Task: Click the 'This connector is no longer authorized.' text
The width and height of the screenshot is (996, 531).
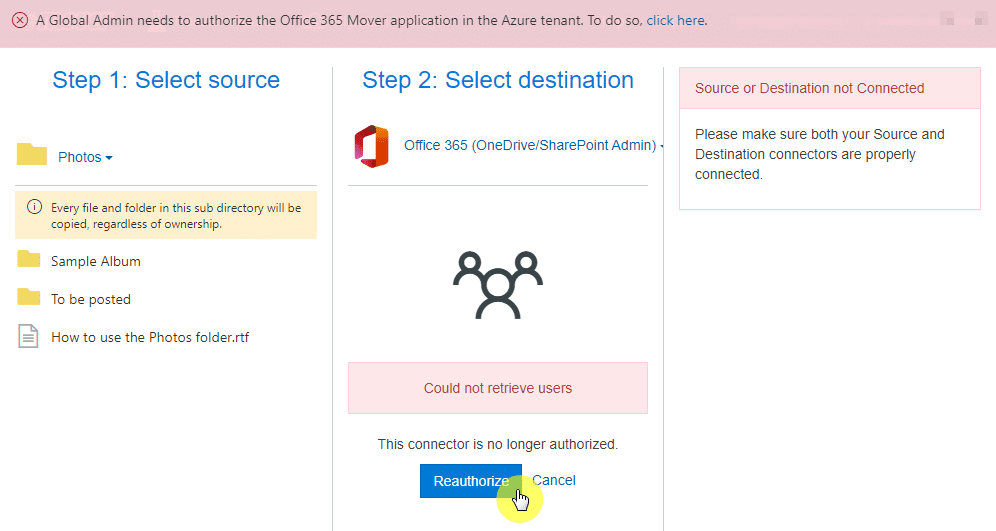Action: 498,444
